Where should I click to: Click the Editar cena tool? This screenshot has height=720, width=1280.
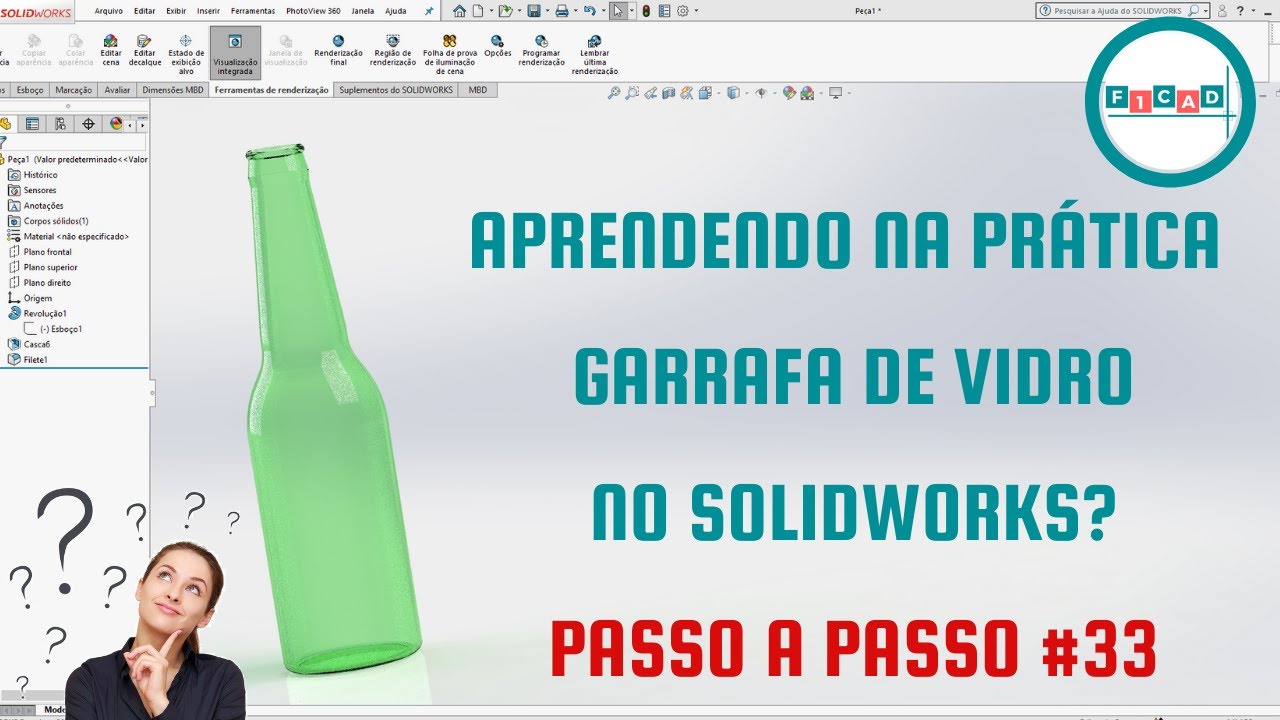tap(111, 50)
